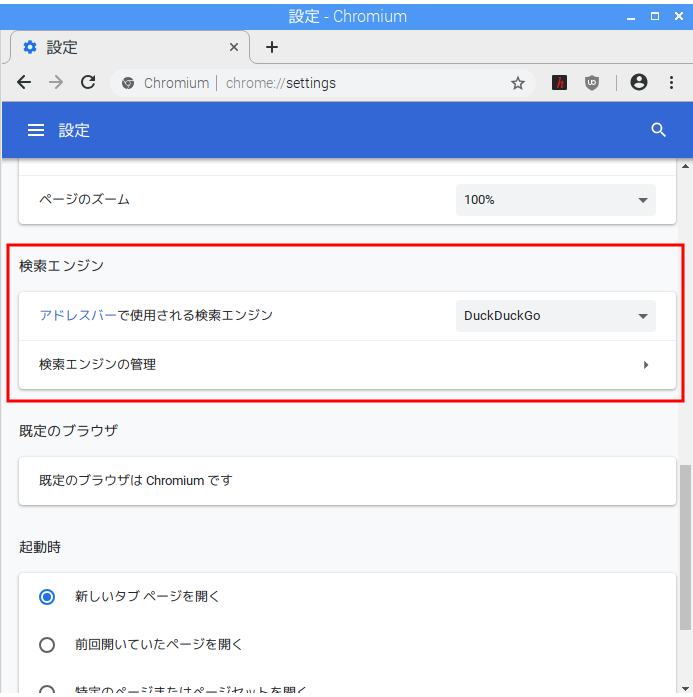Select the partially visible 特定のページ radio option
This screenshot has height=697, width=693.
tap(47, 689)
